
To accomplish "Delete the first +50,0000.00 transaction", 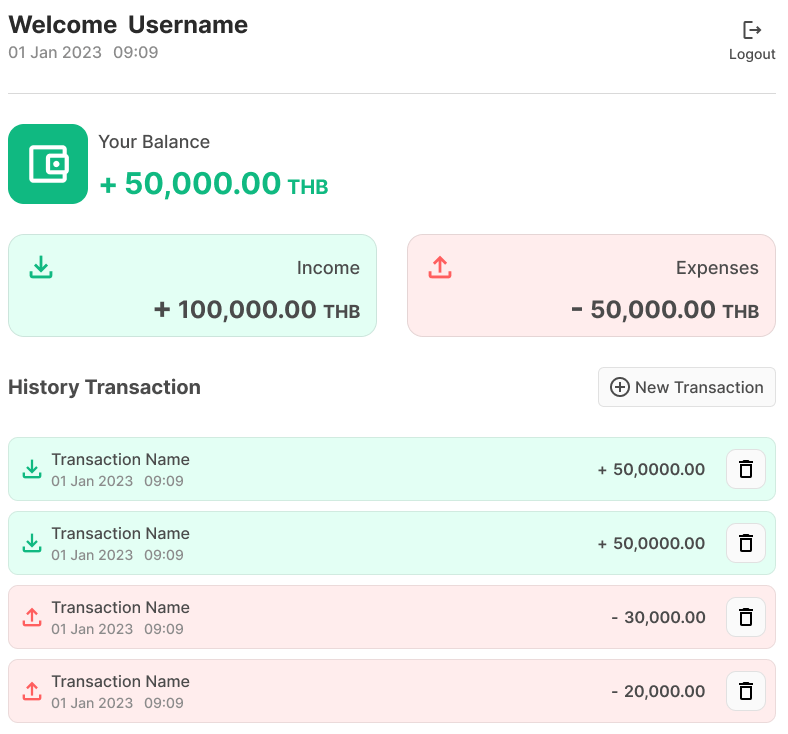I will (x=746, y=469).
